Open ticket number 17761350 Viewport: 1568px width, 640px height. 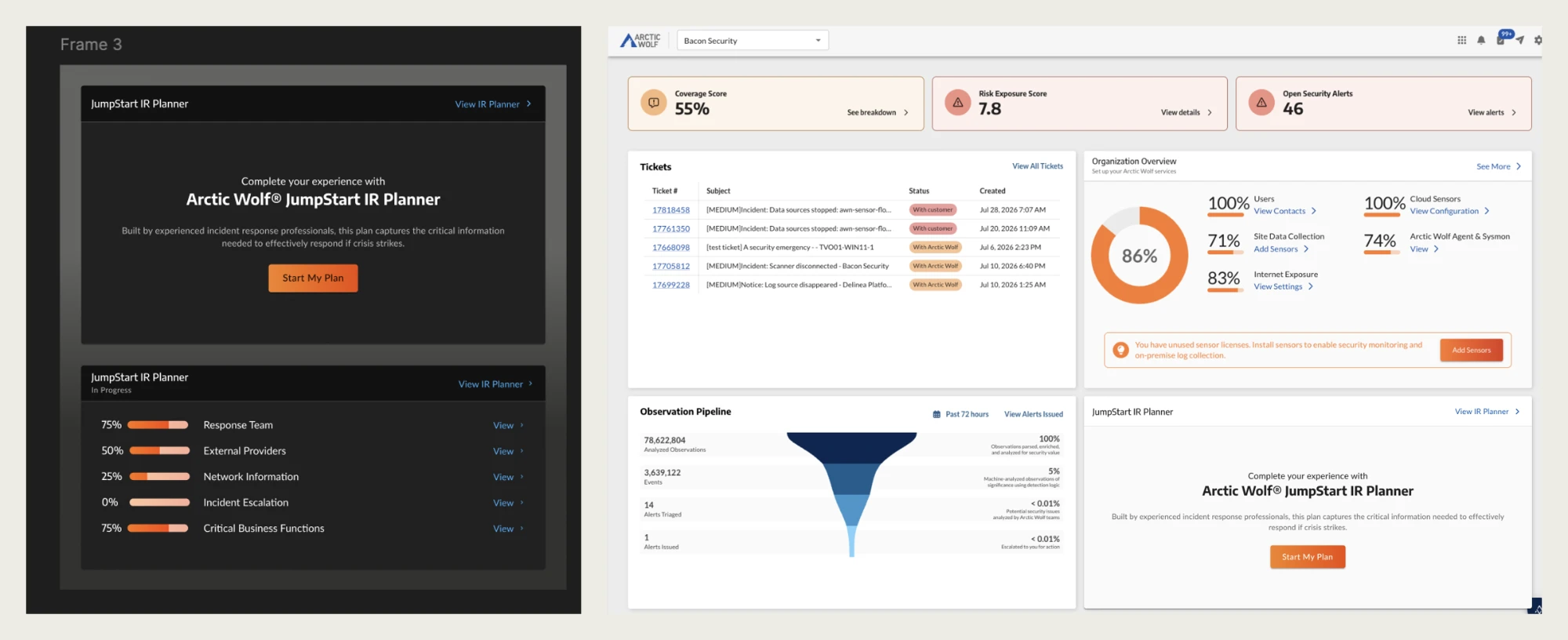671,229
